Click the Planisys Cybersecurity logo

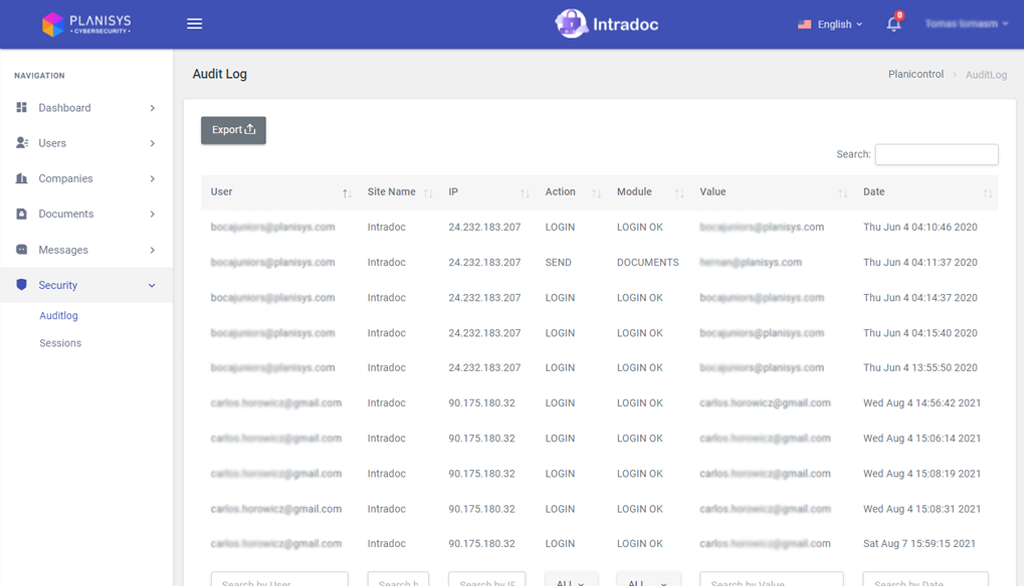87,24
